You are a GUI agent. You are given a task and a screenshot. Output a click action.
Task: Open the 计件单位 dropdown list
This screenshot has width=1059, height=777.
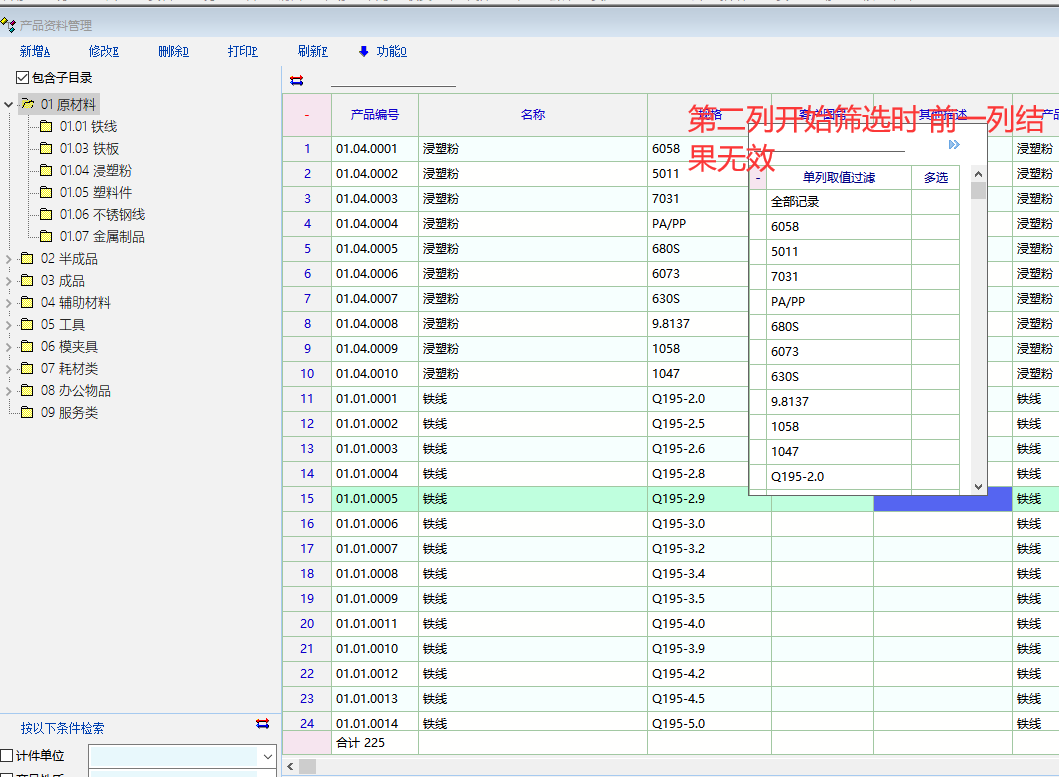click(x=267, y=757)
